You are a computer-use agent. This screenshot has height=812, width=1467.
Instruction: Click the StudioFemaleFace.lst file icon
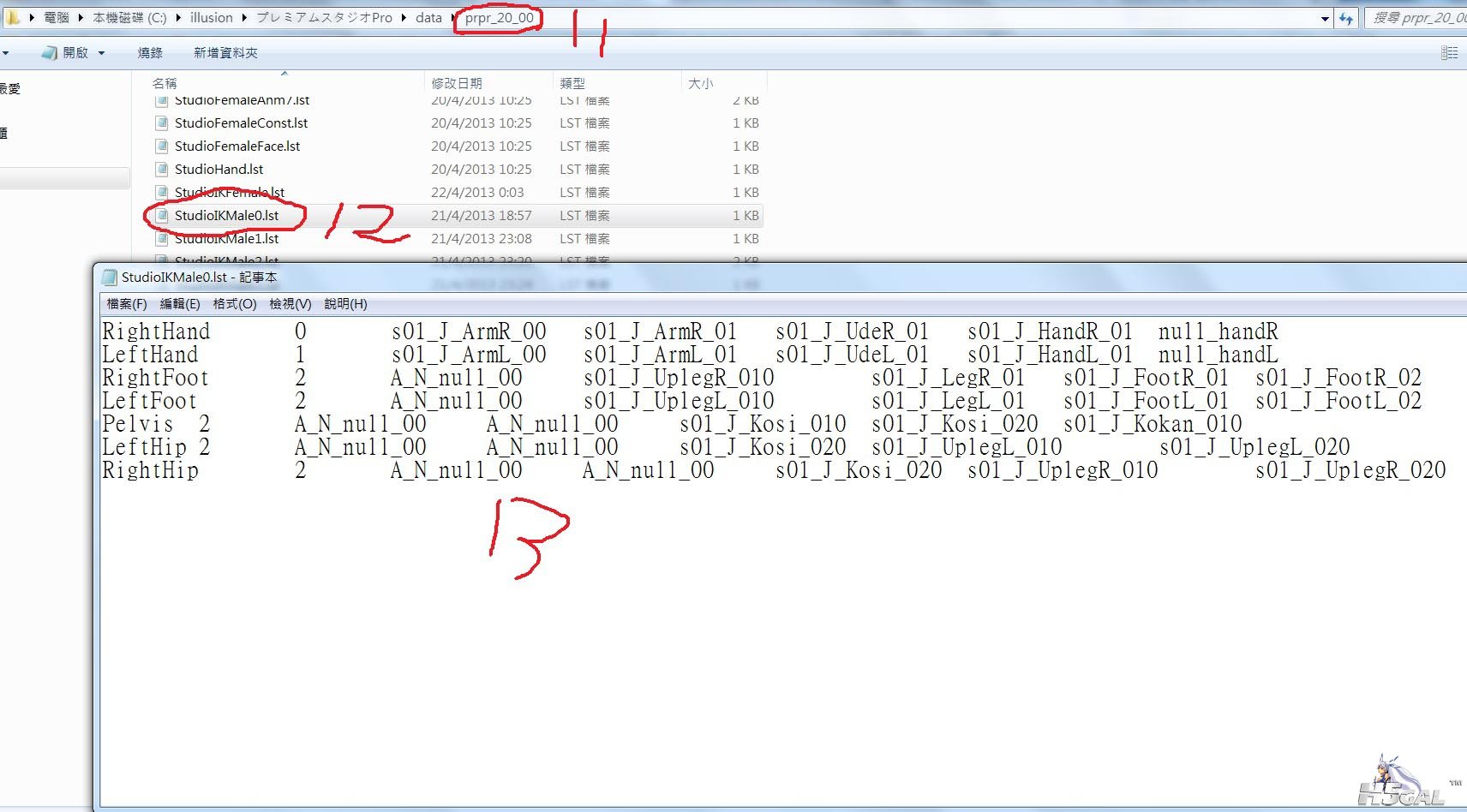pyautogui.click(x=161, y=146)
